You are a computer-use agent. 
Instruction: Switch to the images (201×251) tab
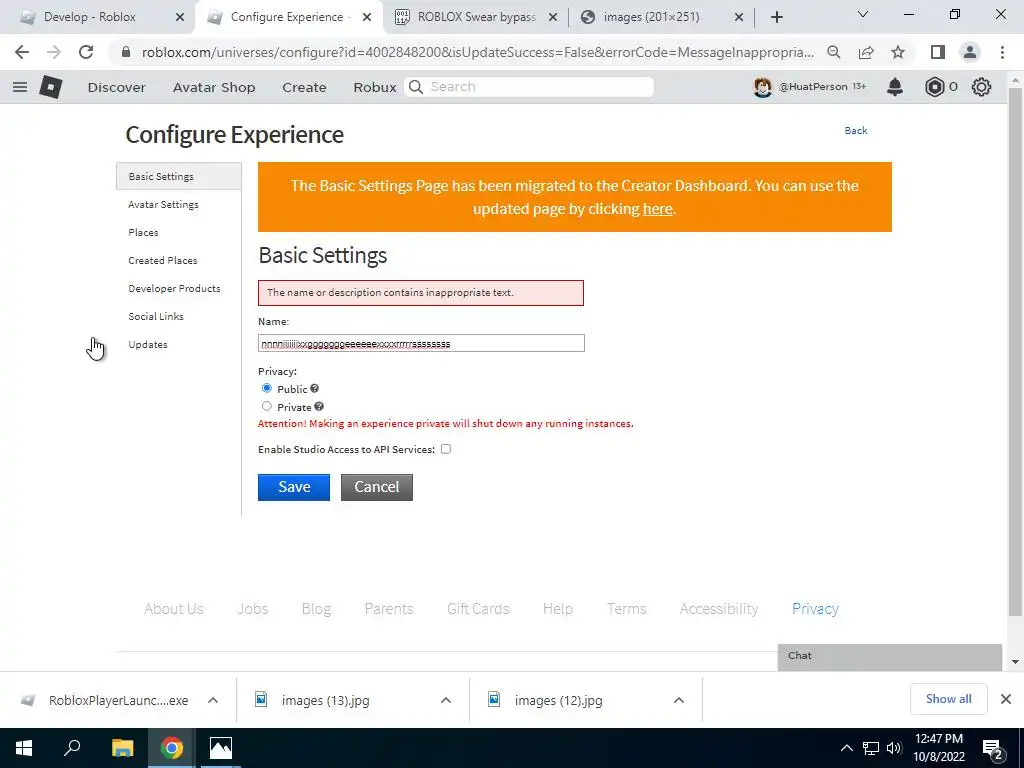[x=651, y=17]
